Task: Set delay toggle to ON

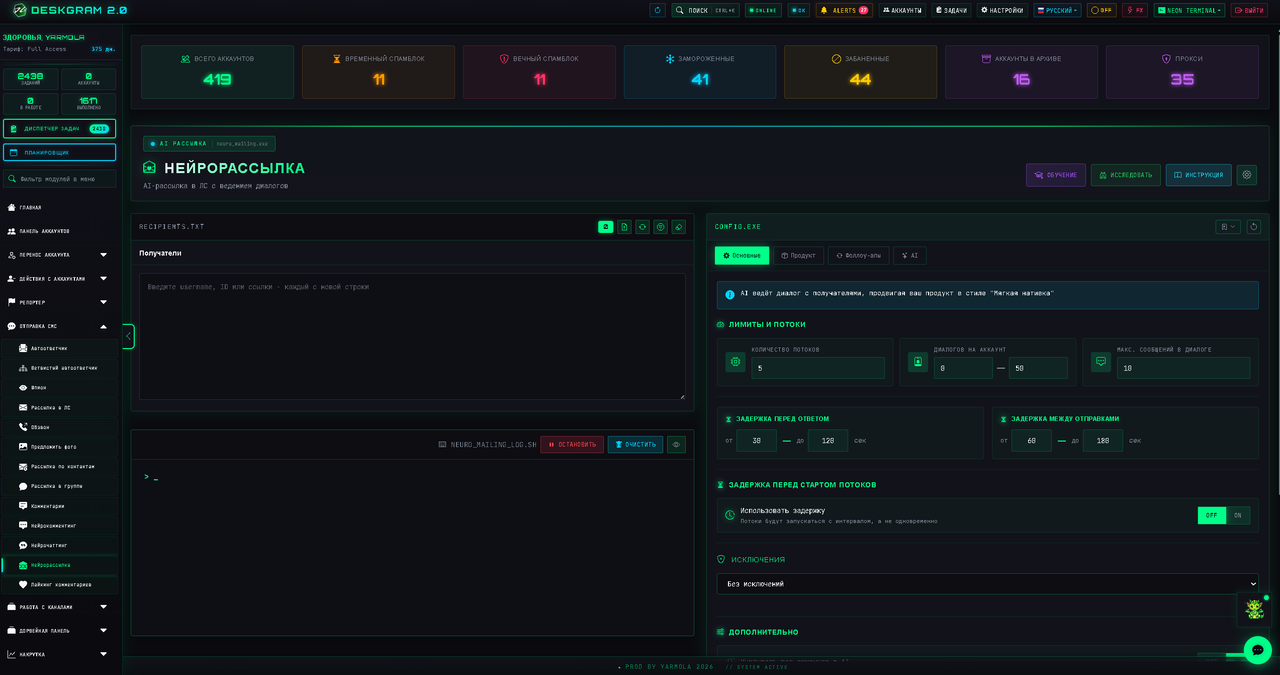Action: (1238, 516)
